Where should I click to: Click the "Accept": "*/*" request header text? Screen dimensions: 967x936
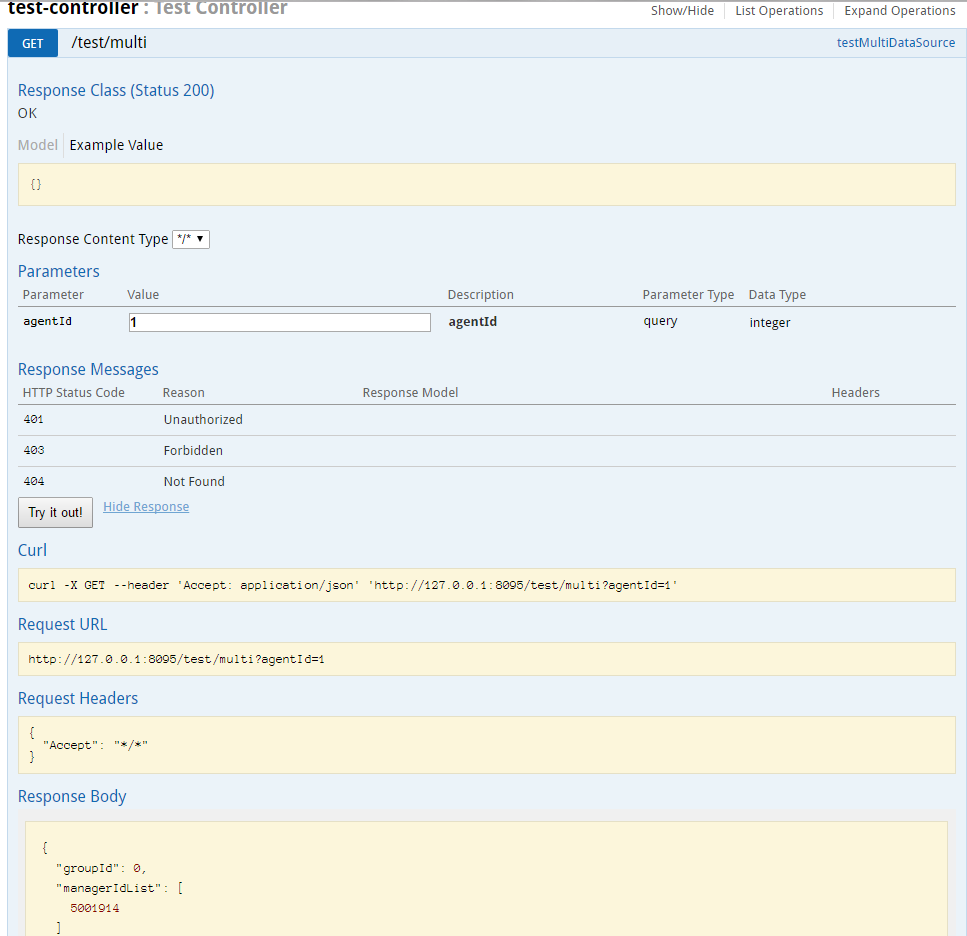tap(96, 745)
